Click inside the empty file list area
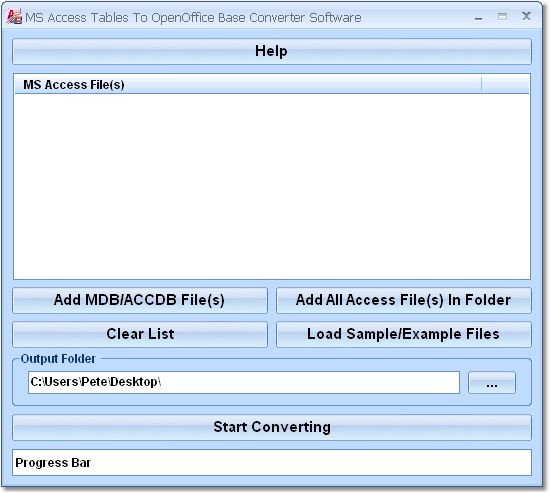Image resolution: width=550 pixels, height=494 pixels. click(272, 186)
